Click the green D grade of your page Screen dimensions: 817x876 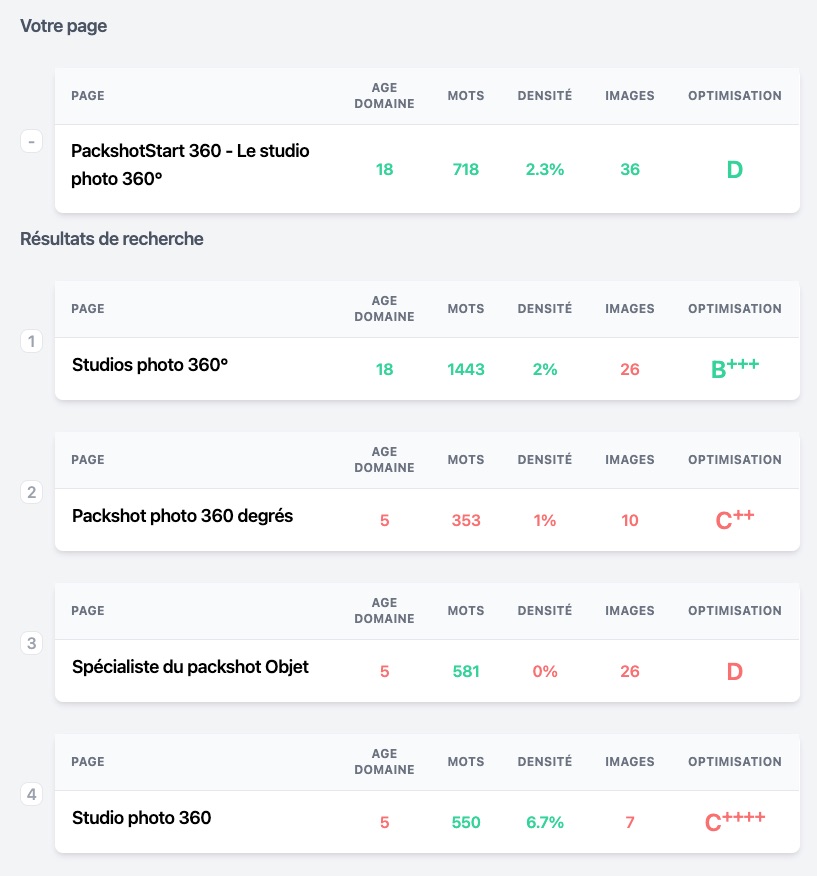click(x=734, y=170)
